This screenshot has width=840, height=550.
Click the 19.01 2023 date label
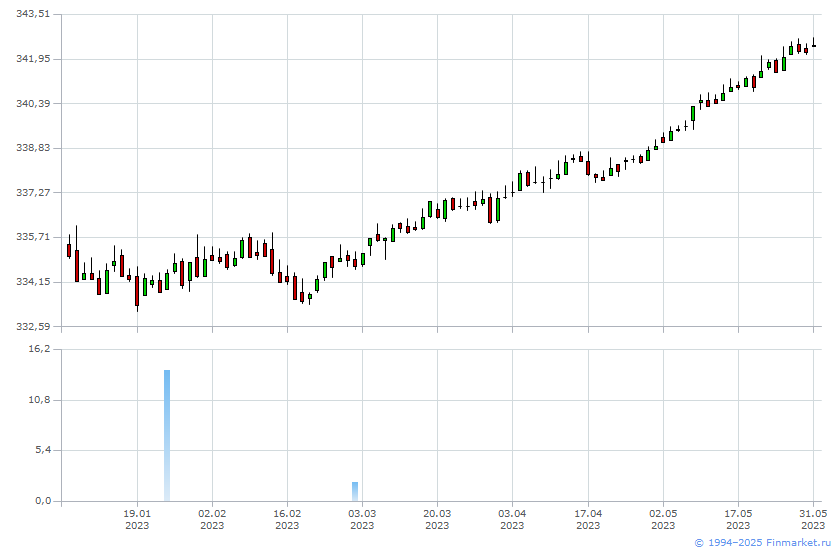click(137, 519)
